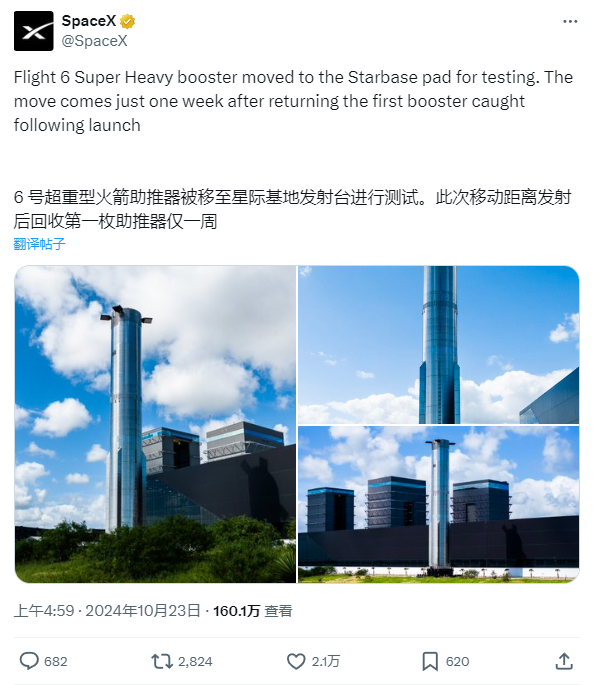Click the share upload icon
The width and height of the screenshot is (596, 685).
point(564,661)
